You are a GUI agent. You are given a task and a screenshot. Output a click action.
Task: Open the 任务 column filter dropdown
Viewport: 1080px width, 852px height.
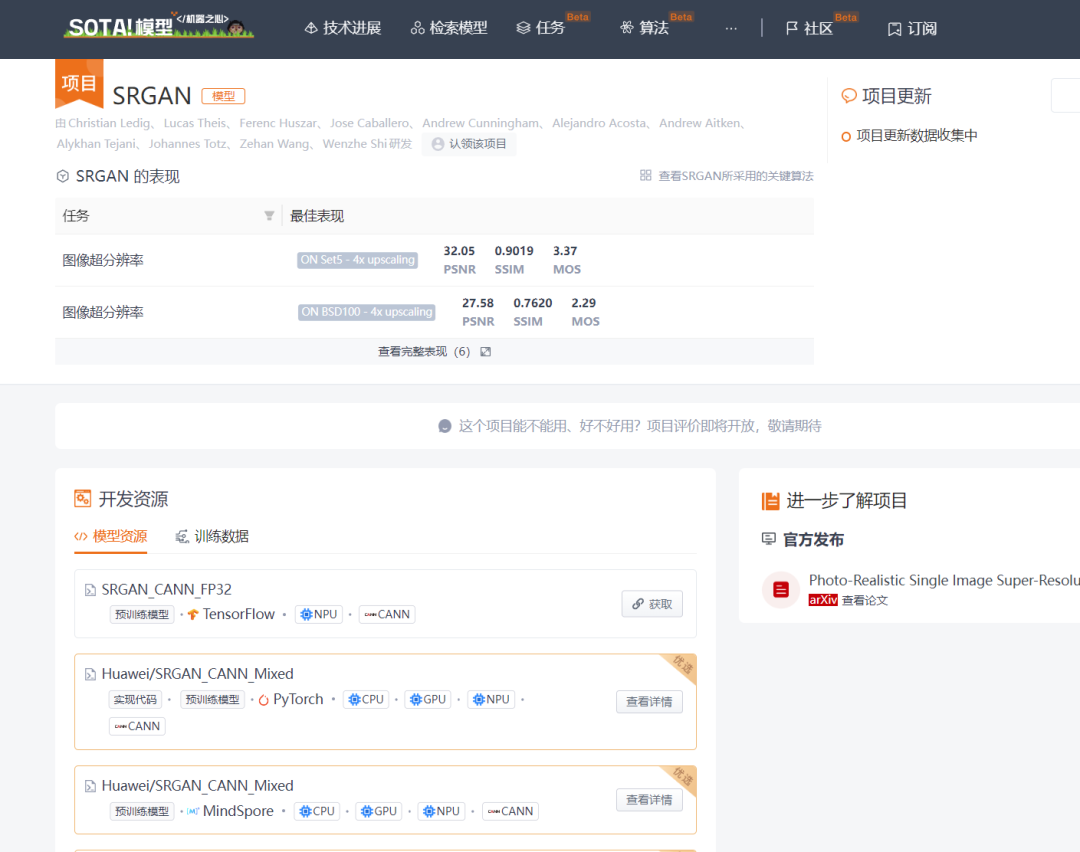[x=269, y=216]
